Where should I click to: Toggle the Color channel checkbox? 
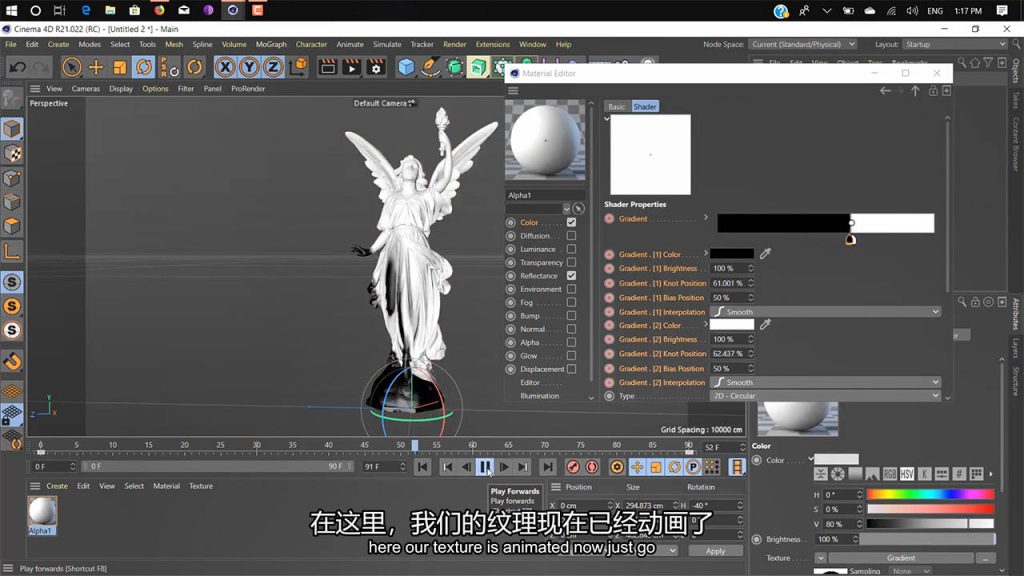point(571,223)
